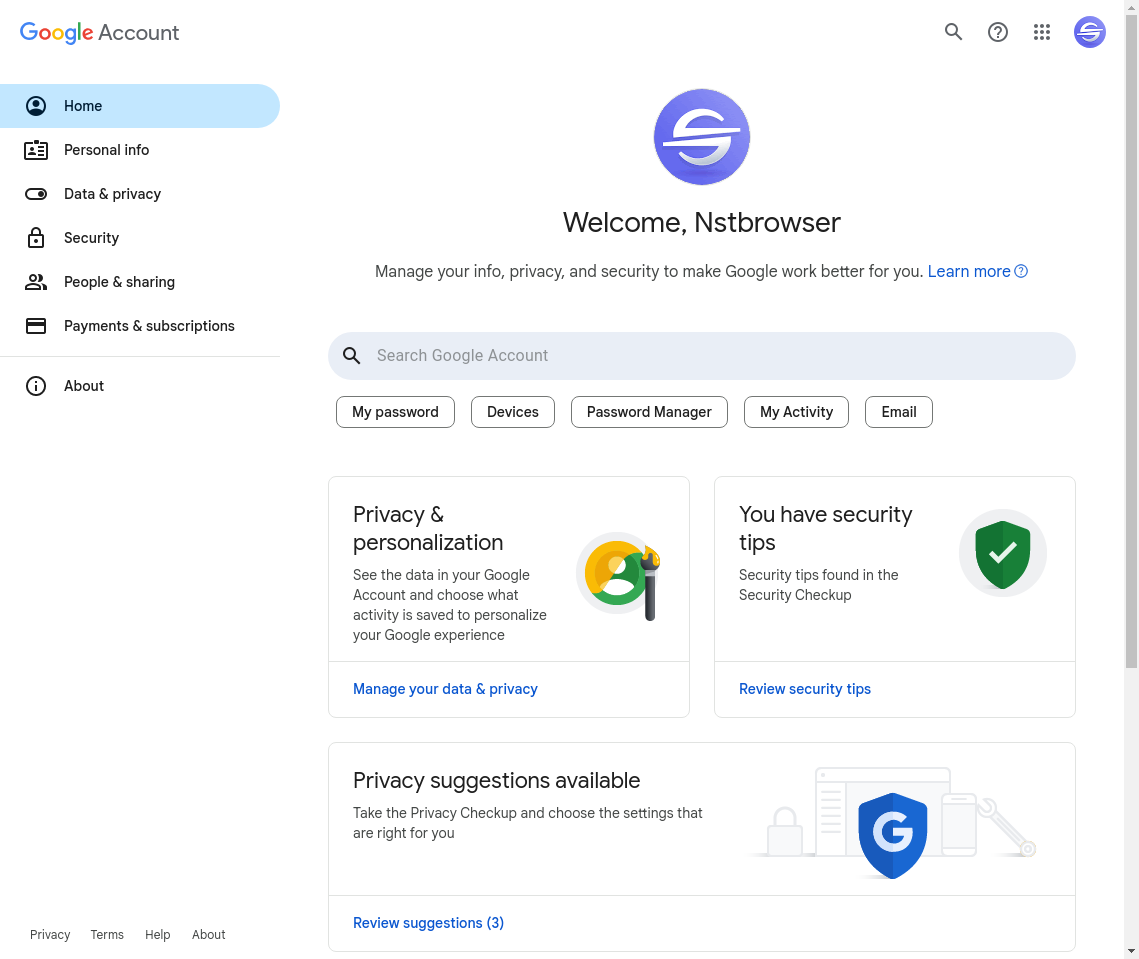
Task: Click the magnifier inside the search field
Action: coord(352,355)
